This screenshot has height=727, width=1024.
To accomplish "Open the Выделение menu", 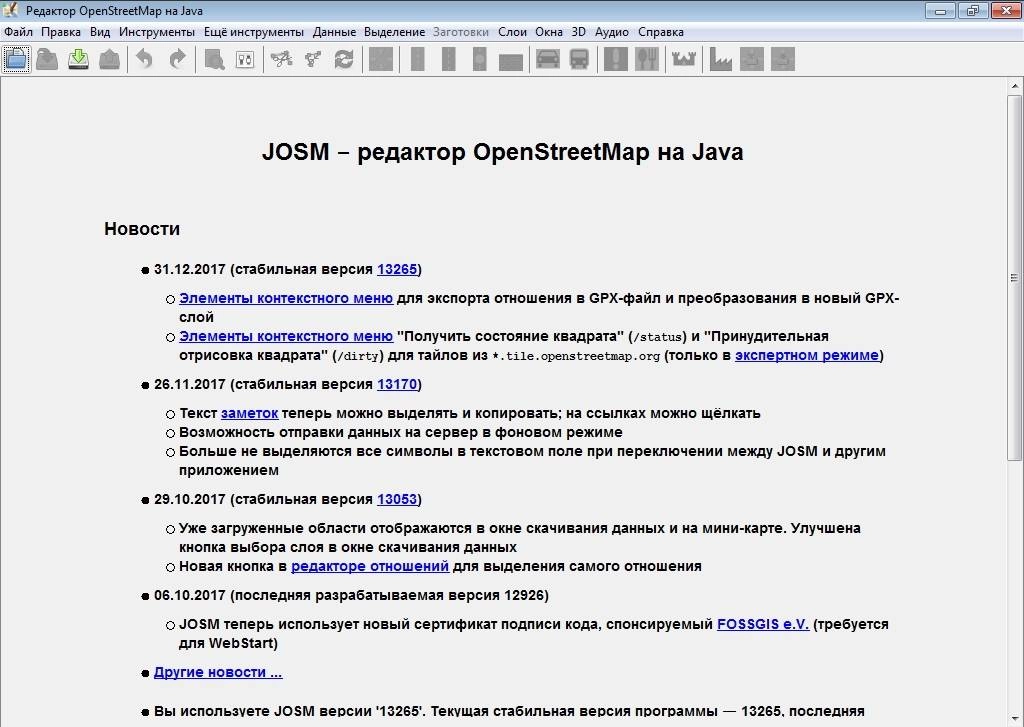I will 394,32.
